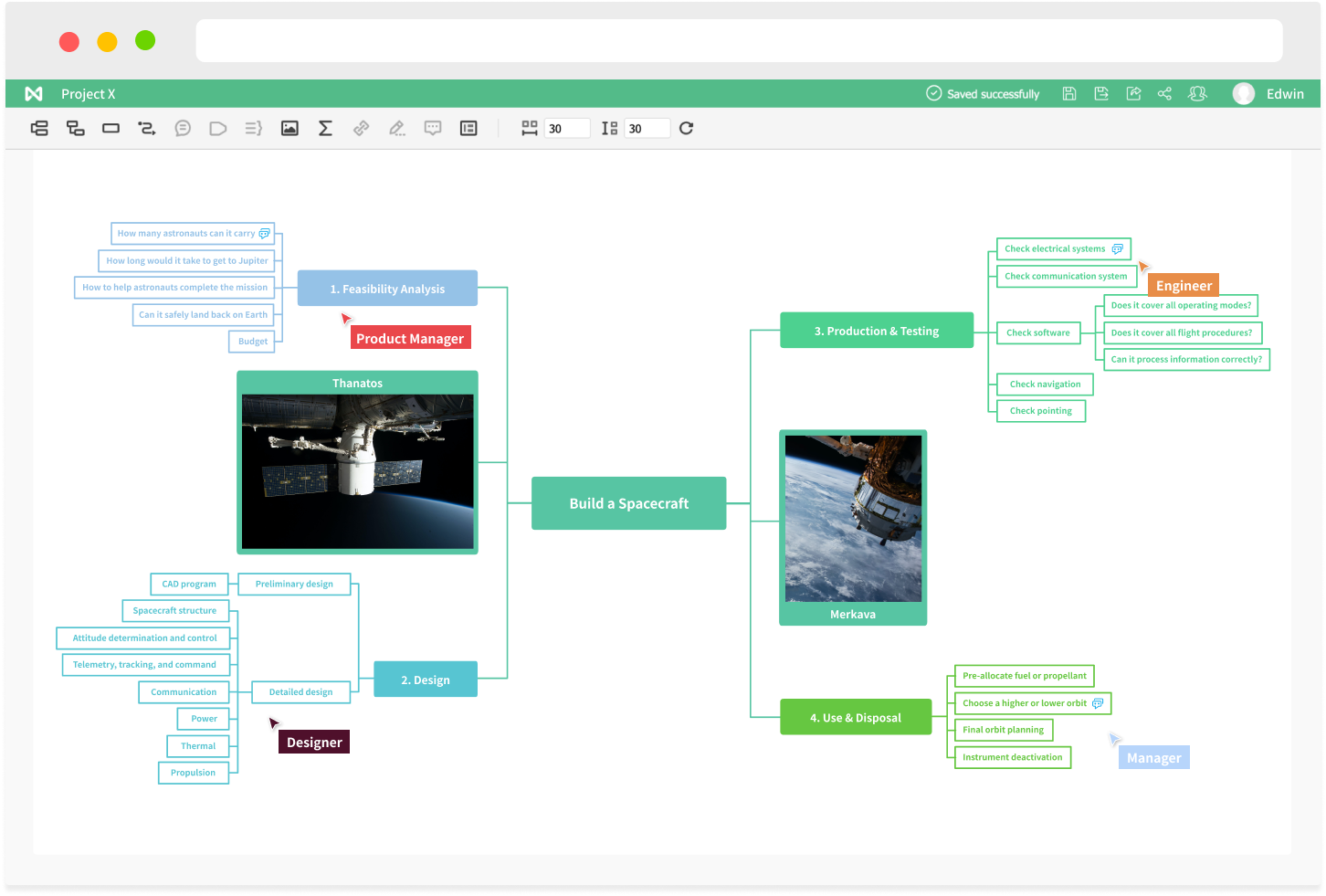This screenshot has width=1326, height=896.
Task: Click the insert topic icon in toolbar
Action: point(39,129)
